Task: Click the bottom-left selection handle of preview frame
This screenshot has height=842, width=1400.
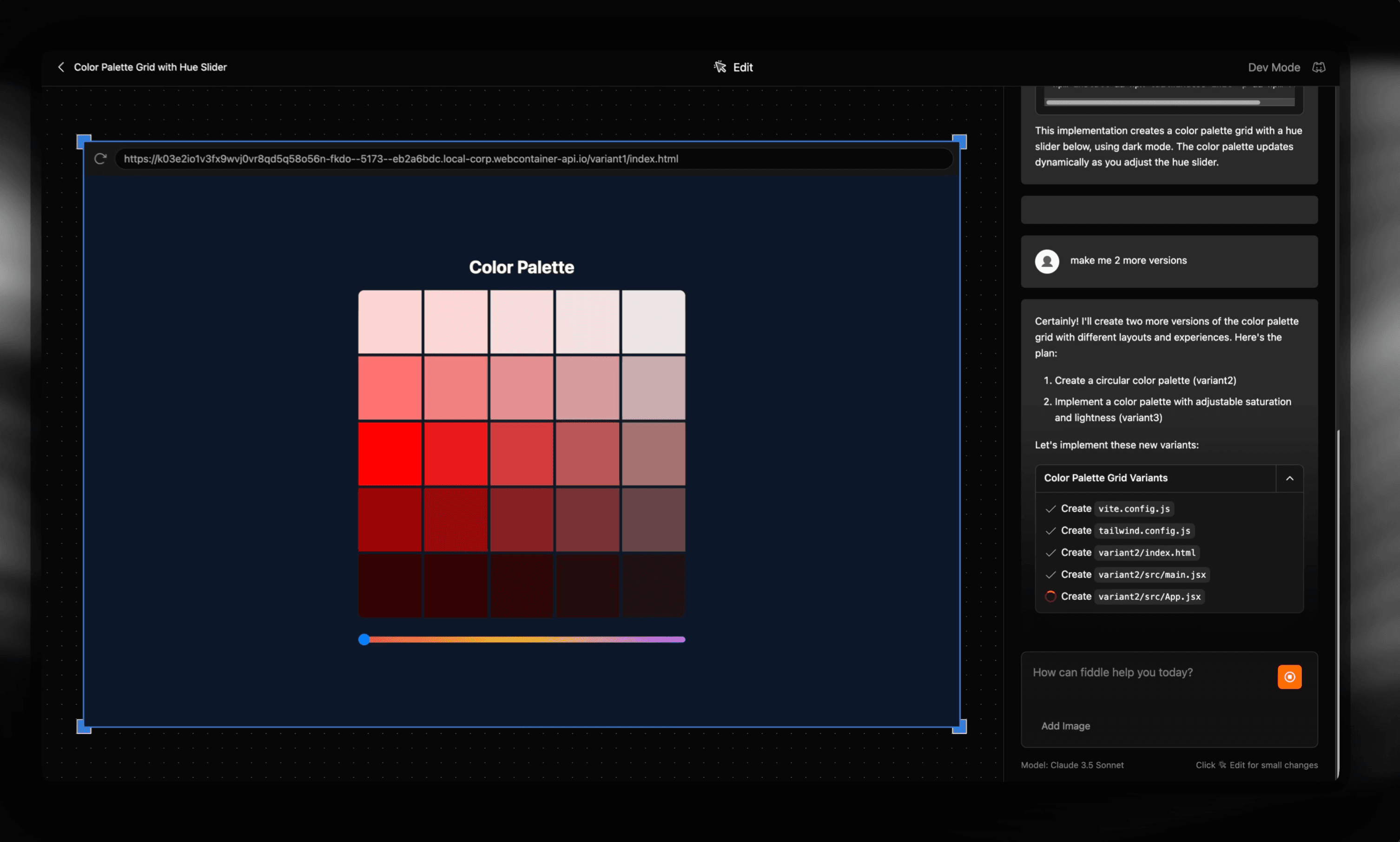Action: [83, 726]
